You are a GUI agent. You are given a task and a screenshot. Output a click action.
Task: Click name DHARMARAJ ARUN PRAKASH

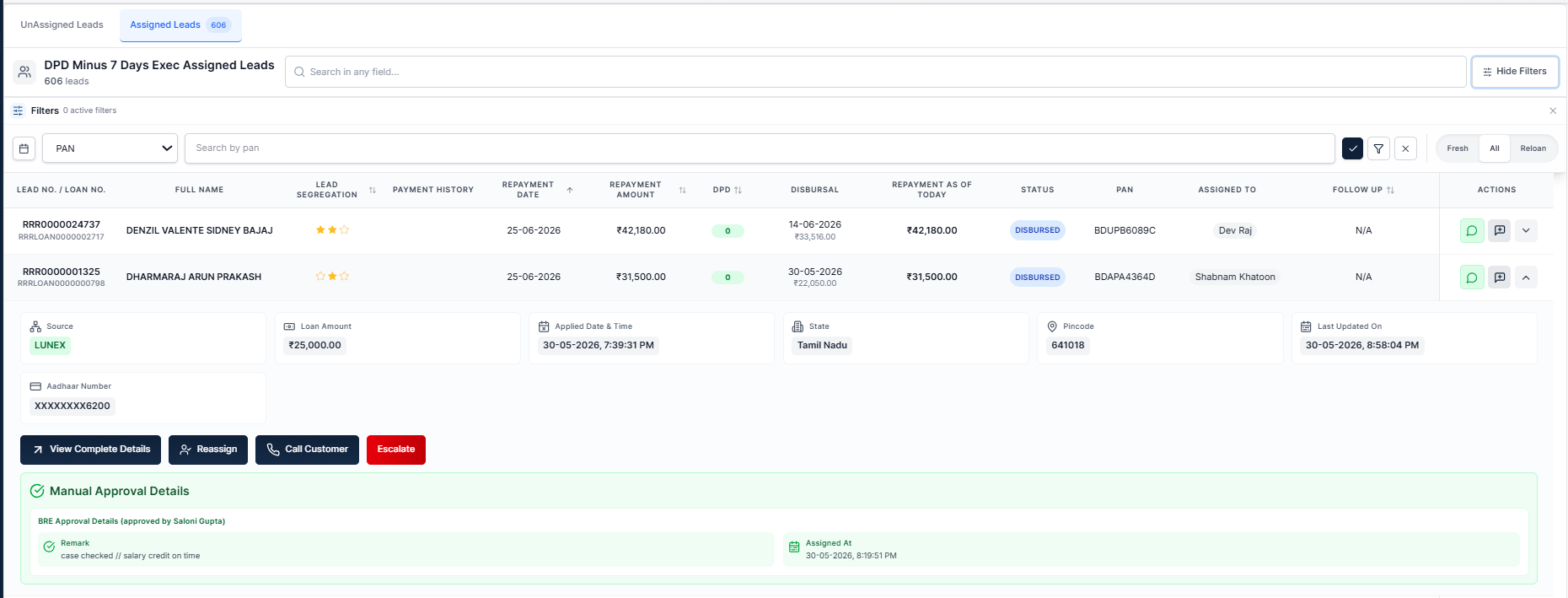click(194, 277)
